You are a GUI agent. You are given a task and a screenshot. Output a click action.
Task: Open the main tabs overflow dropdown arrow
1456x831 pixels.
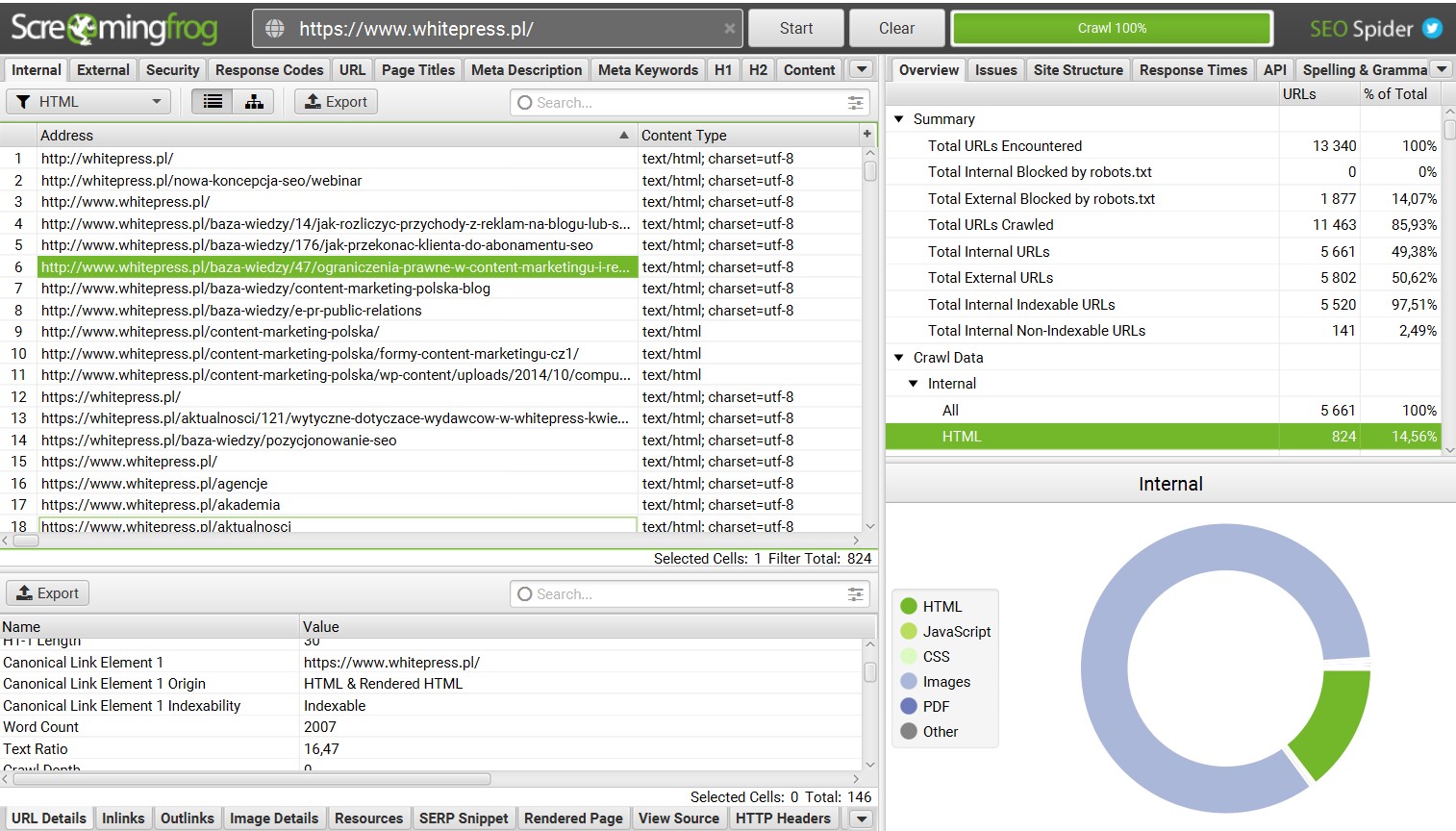pos(862,69)
